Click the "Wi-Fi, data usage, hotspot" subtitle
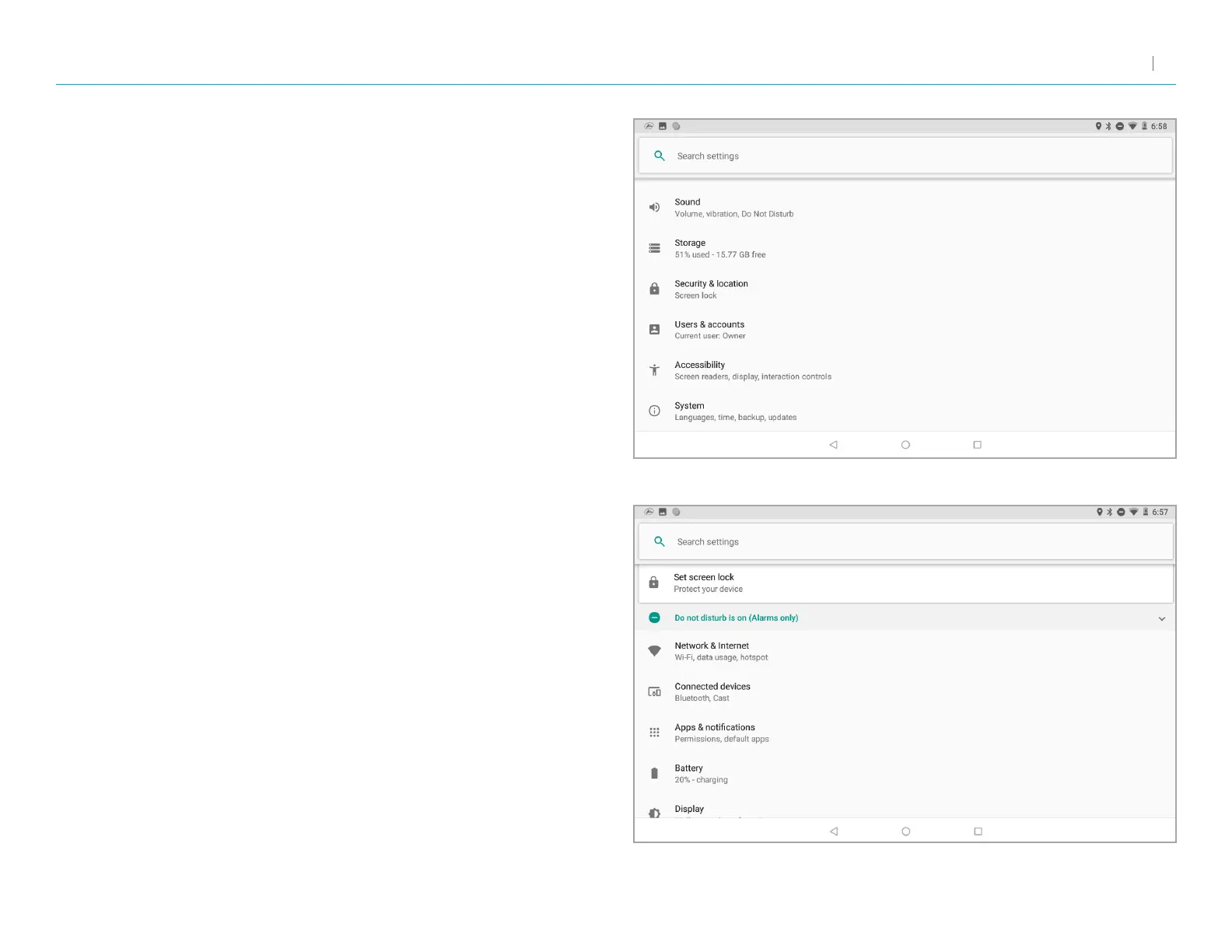Screen dimensions: 1232x952 click(721, 657)
